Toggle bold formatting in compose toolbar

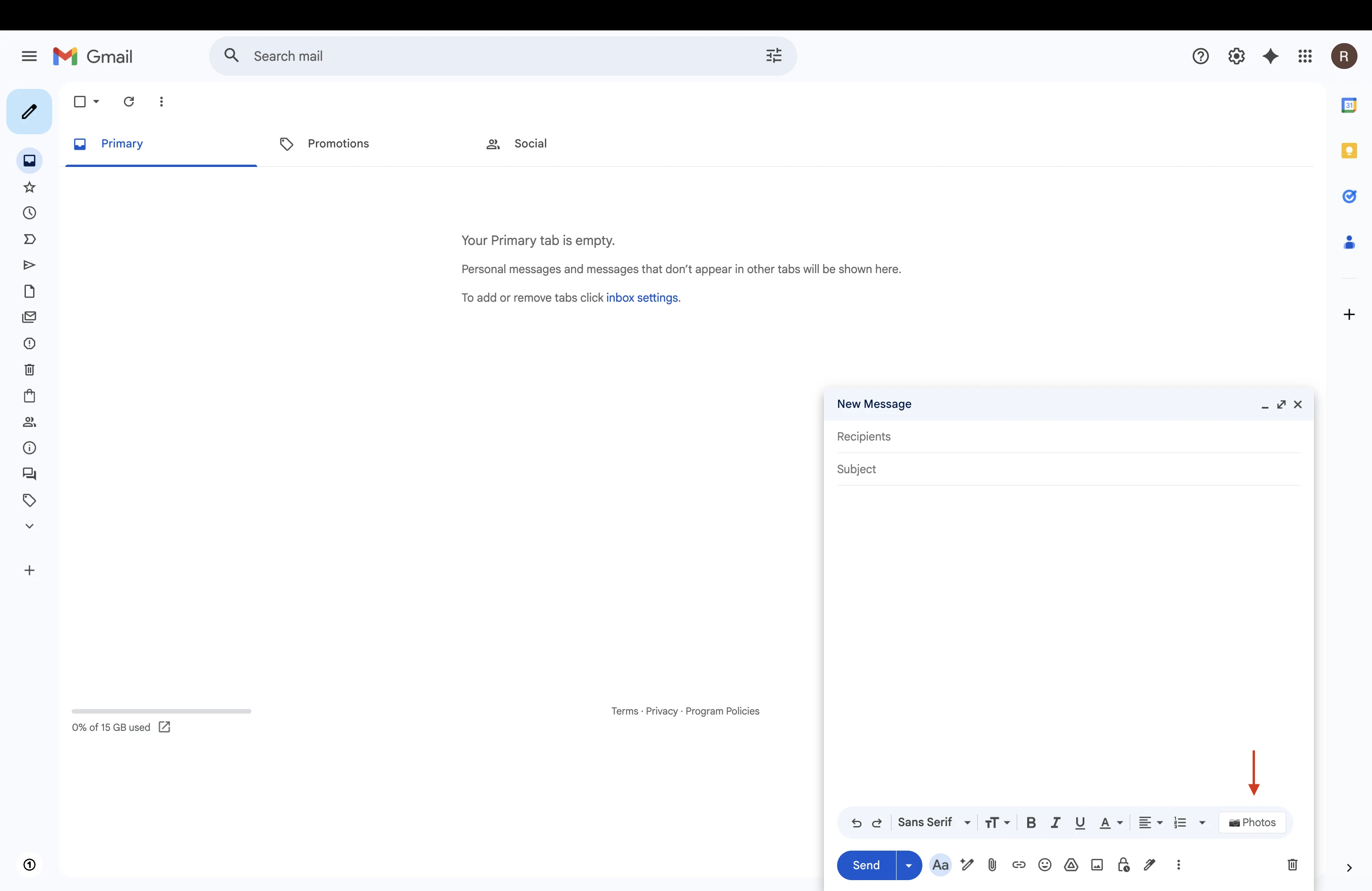1031,822
